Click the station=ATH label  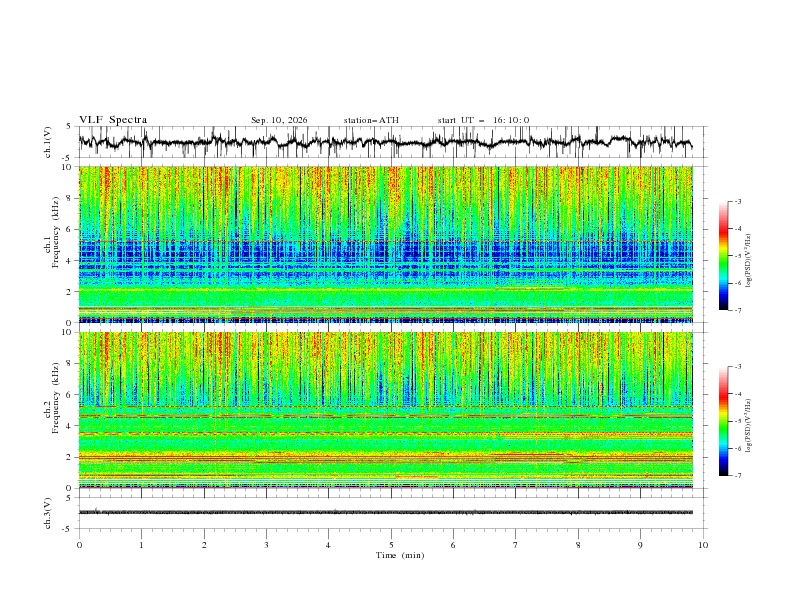point(371,120)
